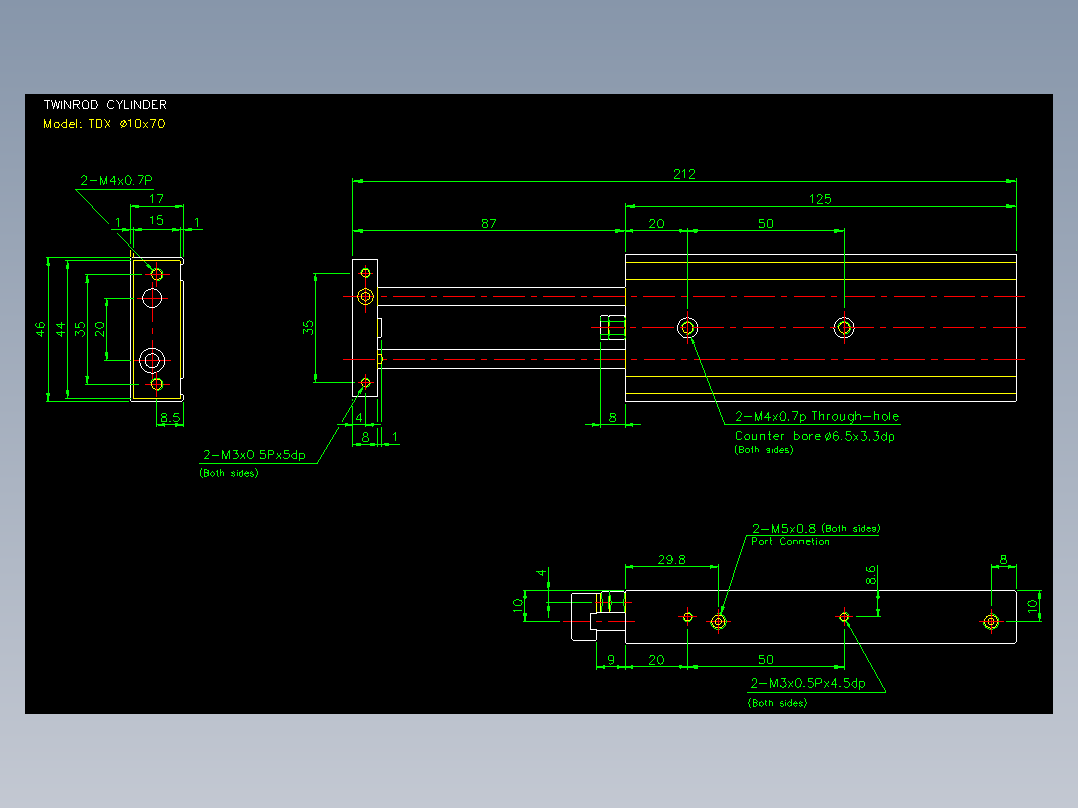Click the 87 rod length dimension
This screenshot has width=1078, height=808.
489,223
